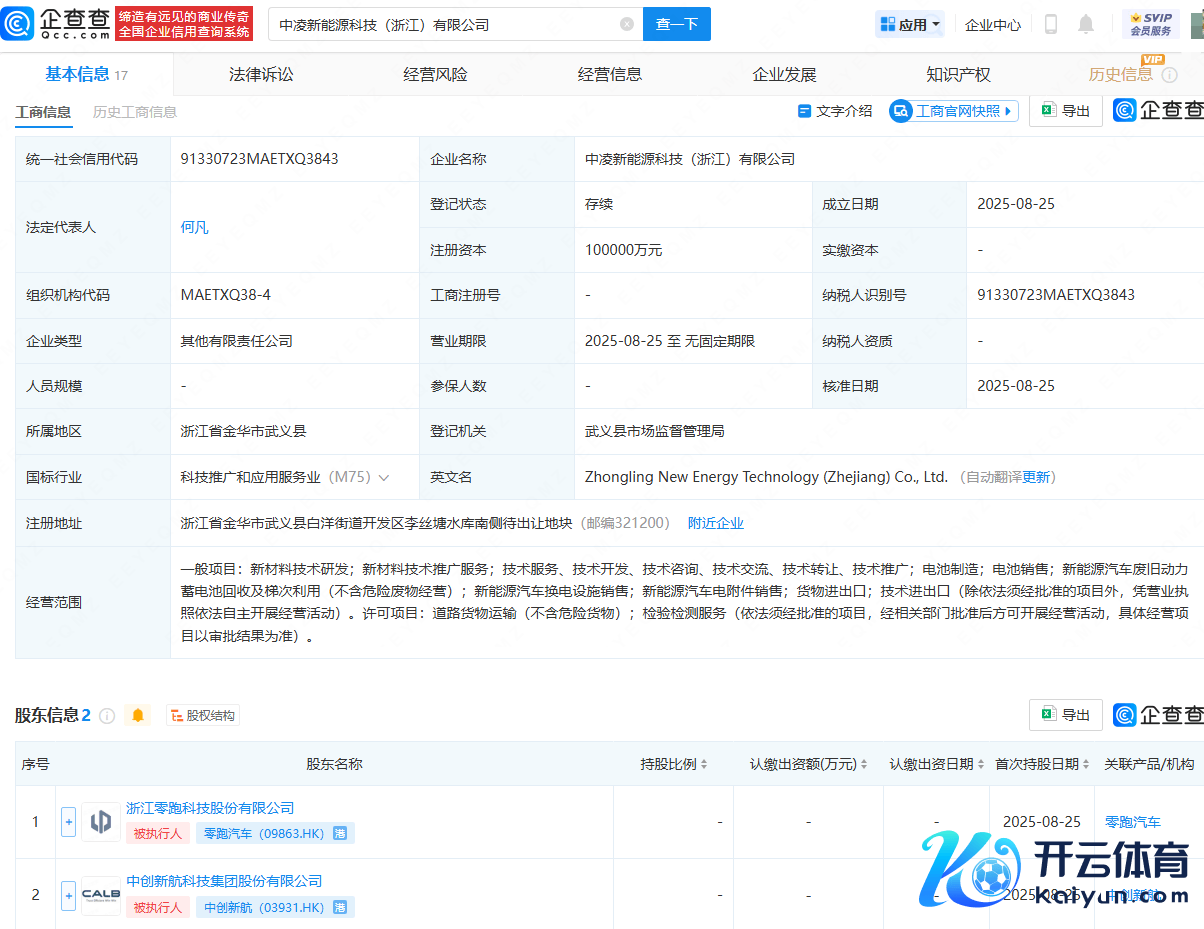
Task: Switch to 历史工商信息 sub-tab
Action: [135, 112]
